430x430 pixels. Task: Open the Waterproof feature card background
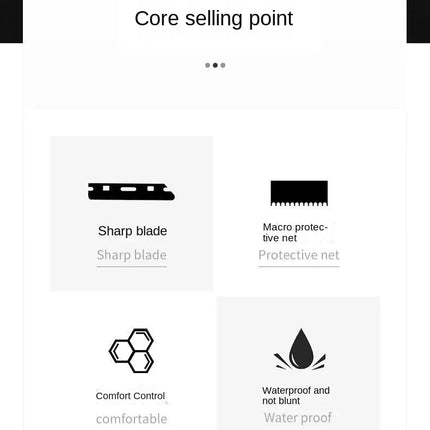pos(299,363)
